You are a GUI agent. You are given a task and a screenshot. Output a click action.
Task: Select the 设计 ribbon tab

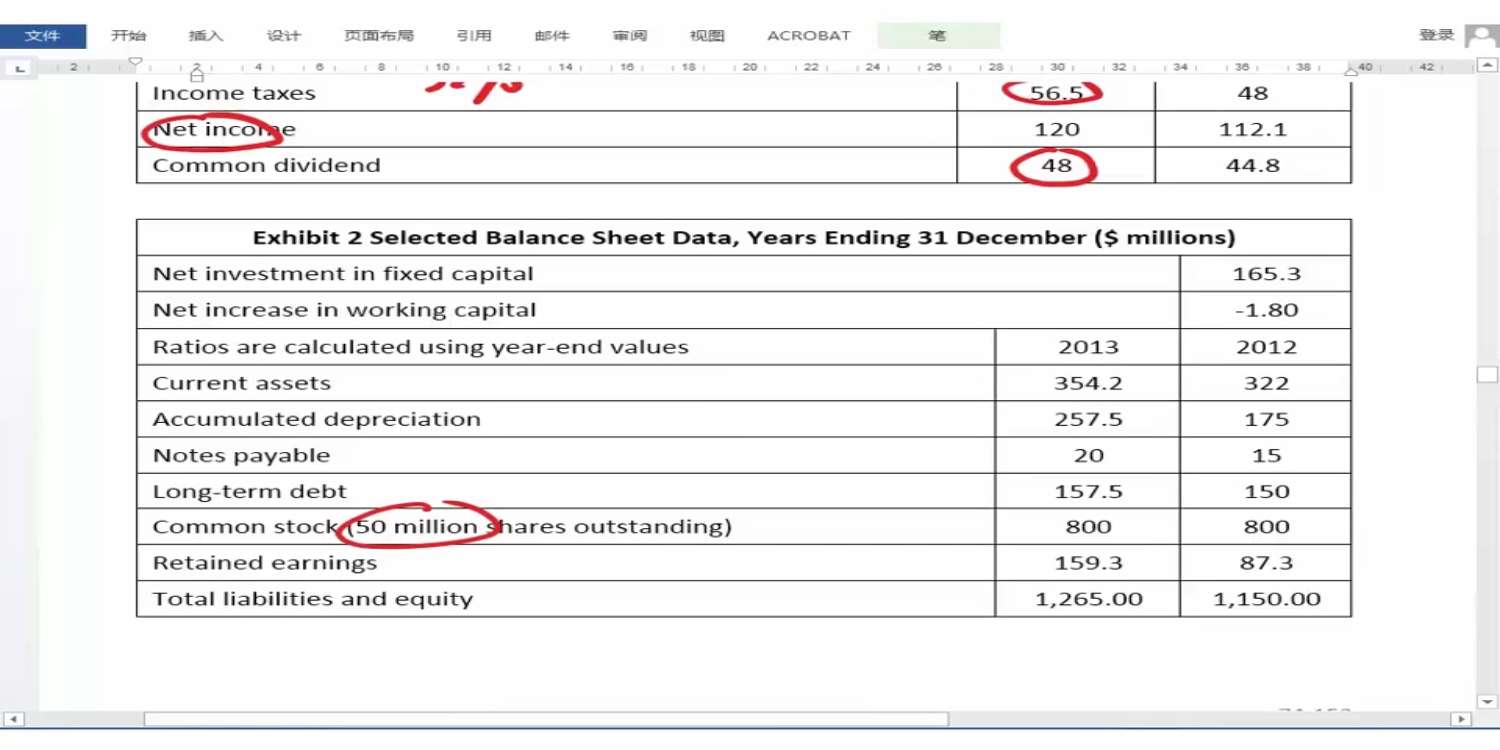pos(284,36)
